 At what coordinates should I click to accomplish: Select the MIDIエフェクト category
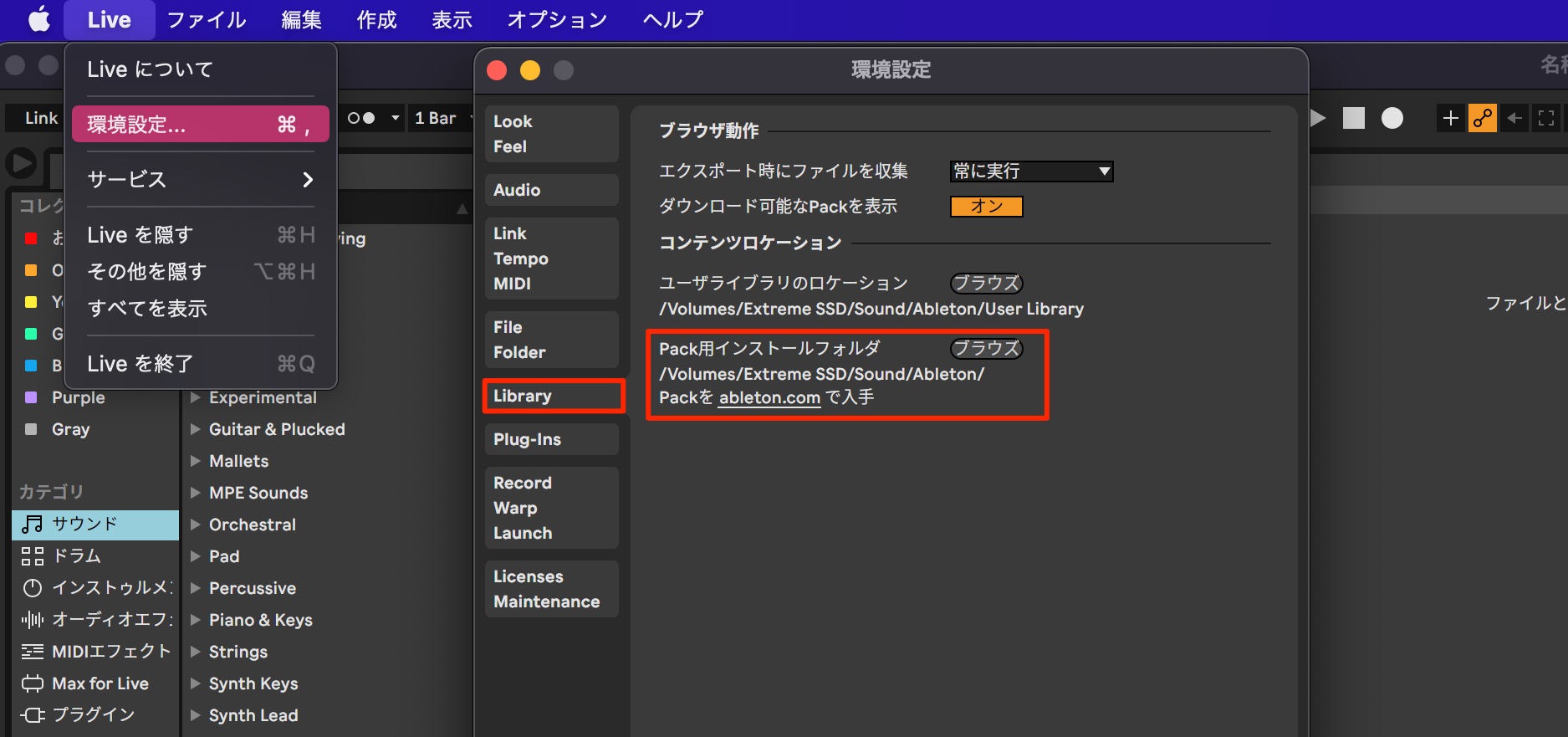95,652
